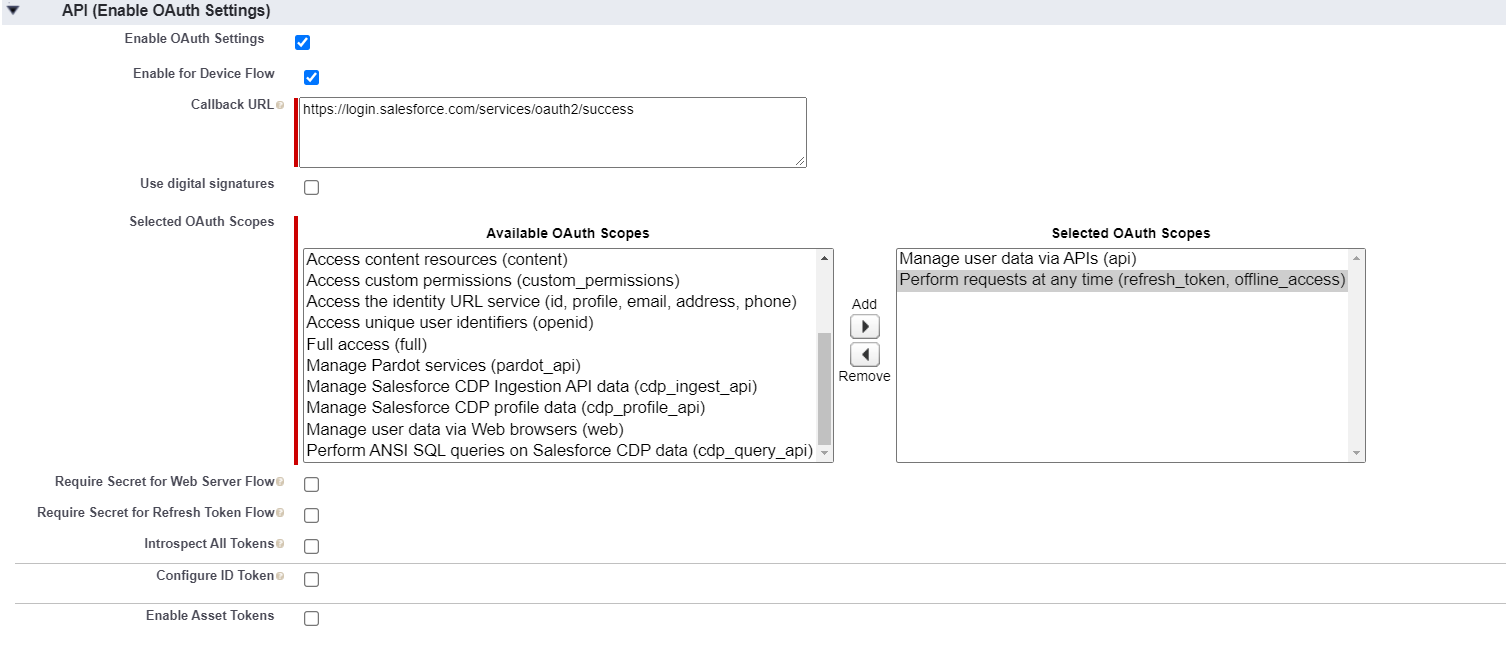Disable Enable for Device Flow

(310, 77)
